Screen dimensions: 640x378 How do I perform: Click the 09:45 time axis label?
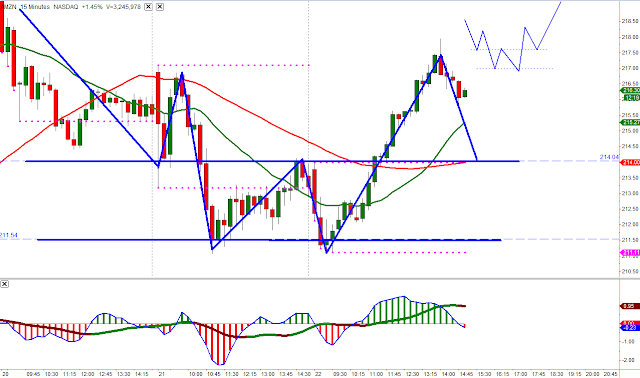pyautogui.click(x=33, y=374)
